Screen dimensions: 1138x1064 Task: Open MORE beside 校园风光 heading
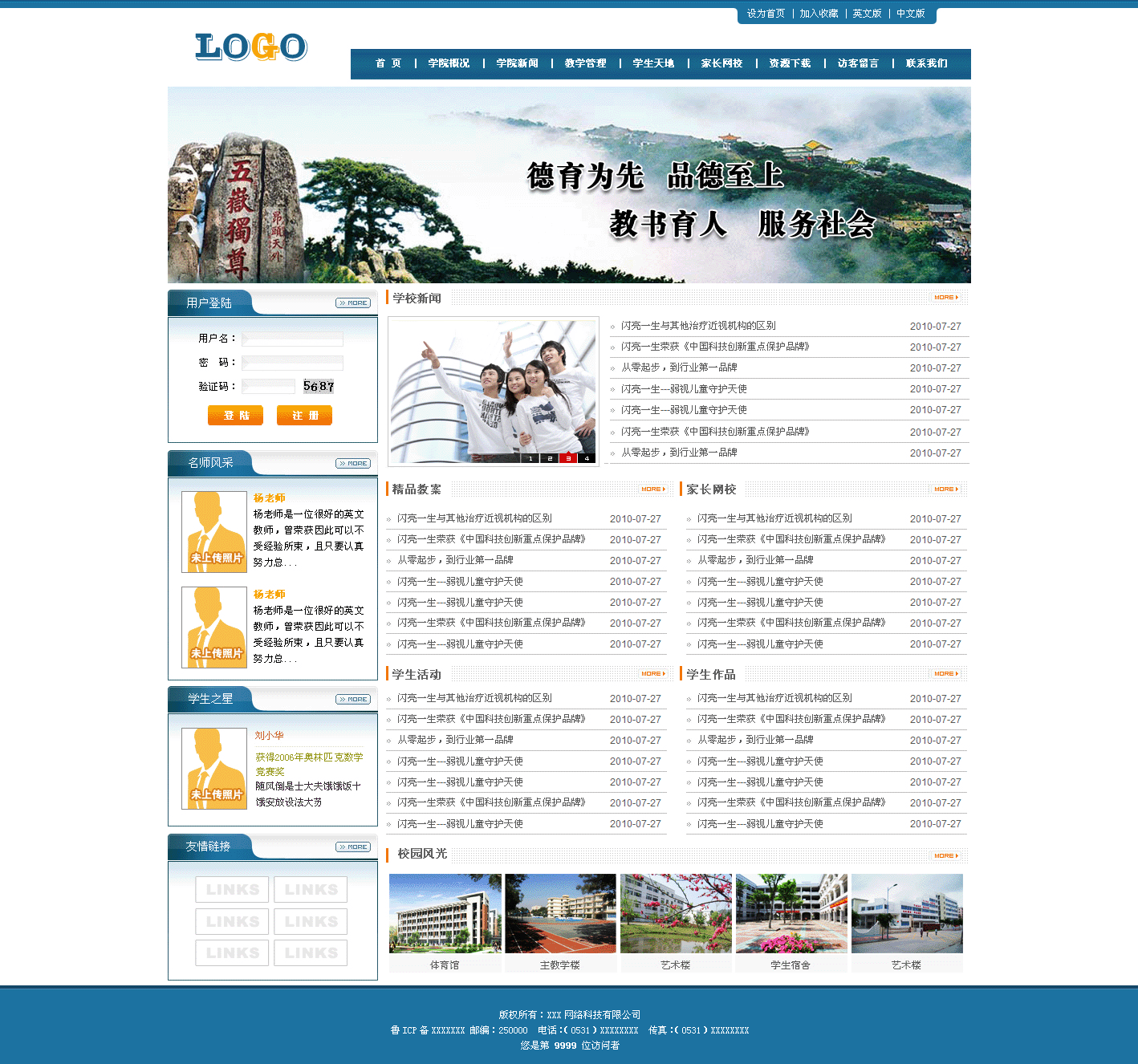(945, 856)
